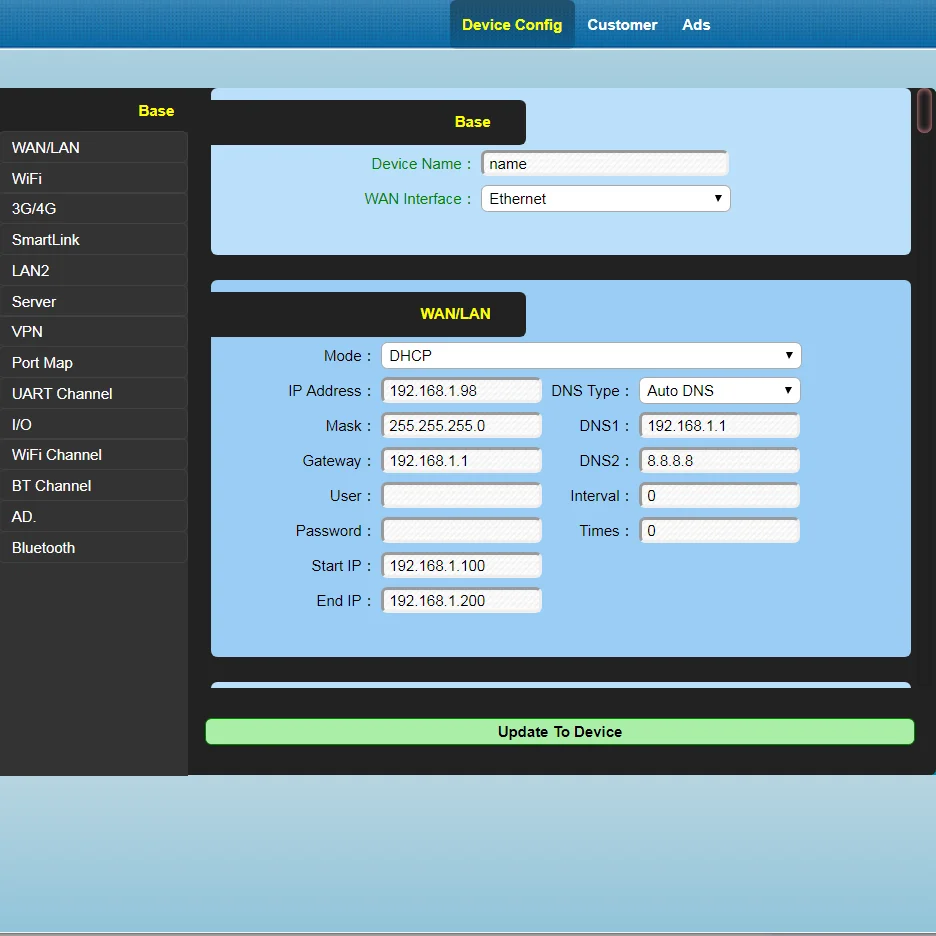Image resolution: width=936 pixels, height=936 pixels.
Task: Click the vertical scrollbar thumb
Action: coord(924,111)
